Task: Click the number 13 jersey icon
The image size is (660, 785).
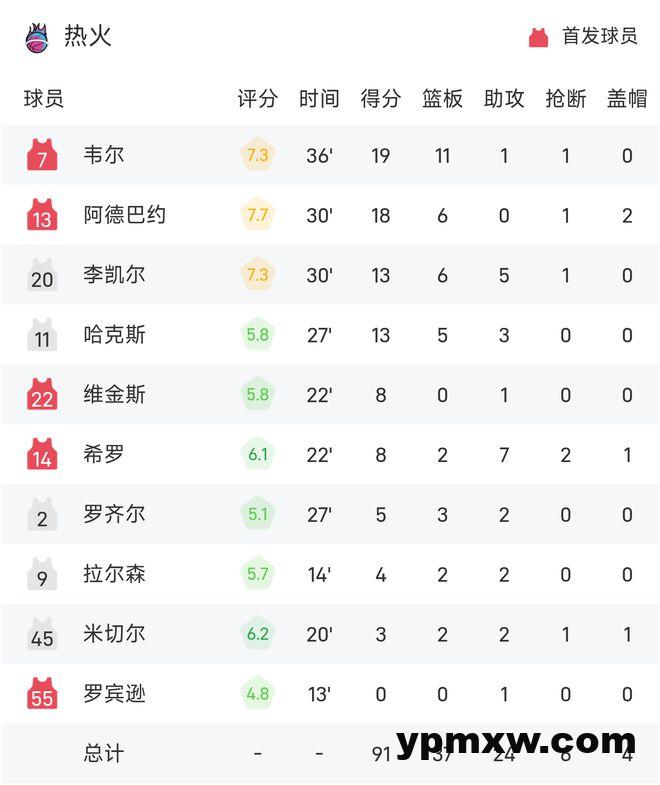Action: 42,215
